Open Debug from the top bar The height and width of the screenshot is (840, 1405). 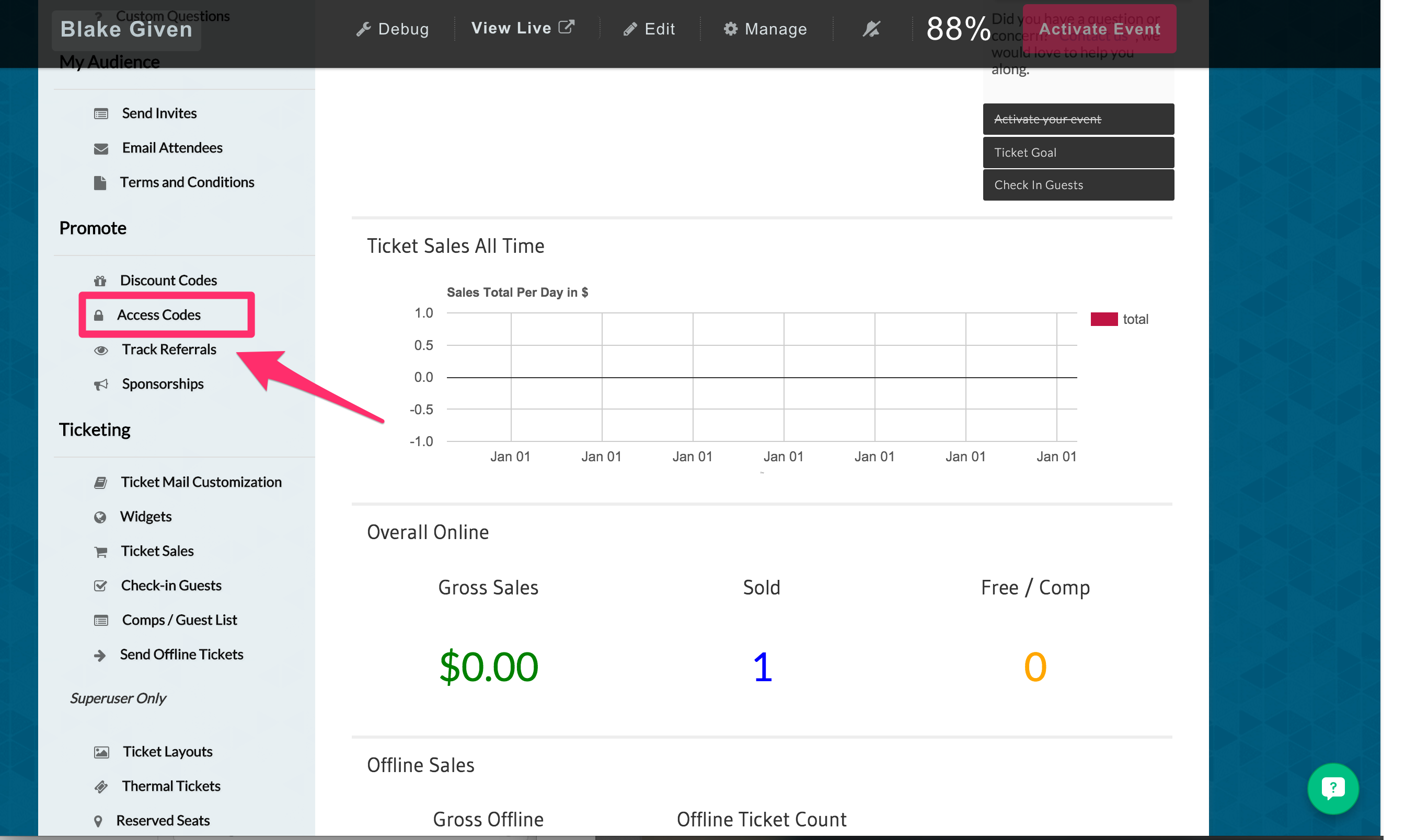point(392,29)
